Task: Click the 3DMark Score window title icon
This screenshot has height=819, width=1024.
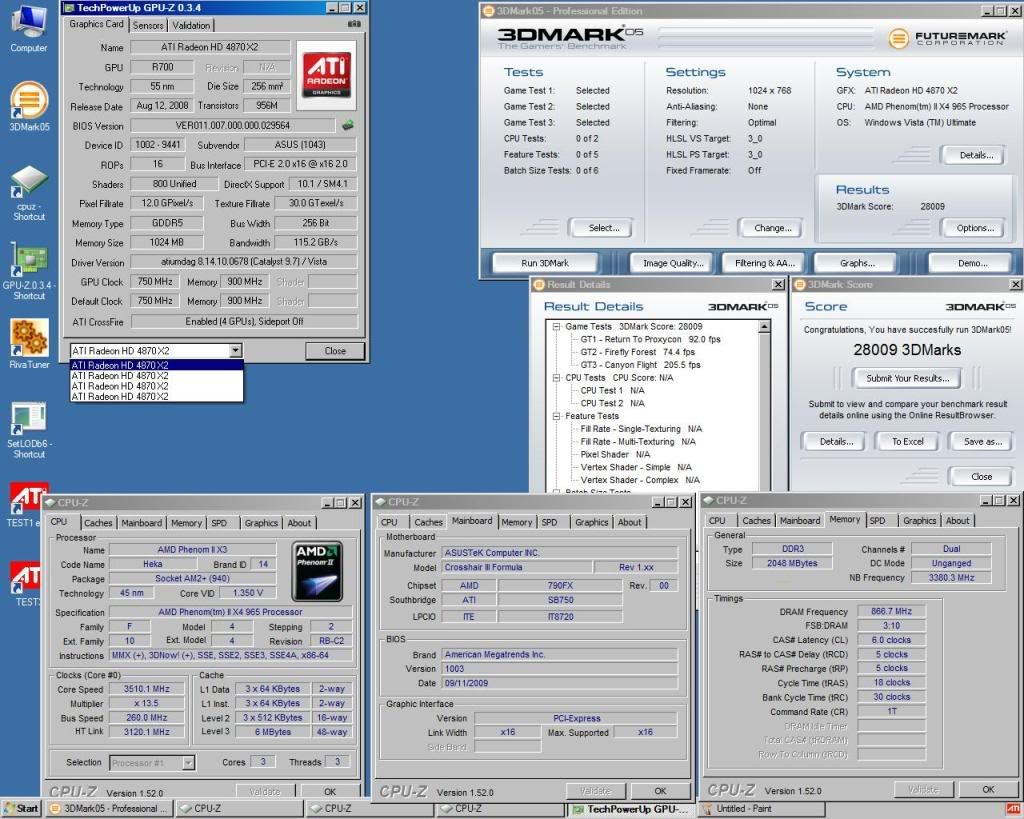Action: point(799,285)
